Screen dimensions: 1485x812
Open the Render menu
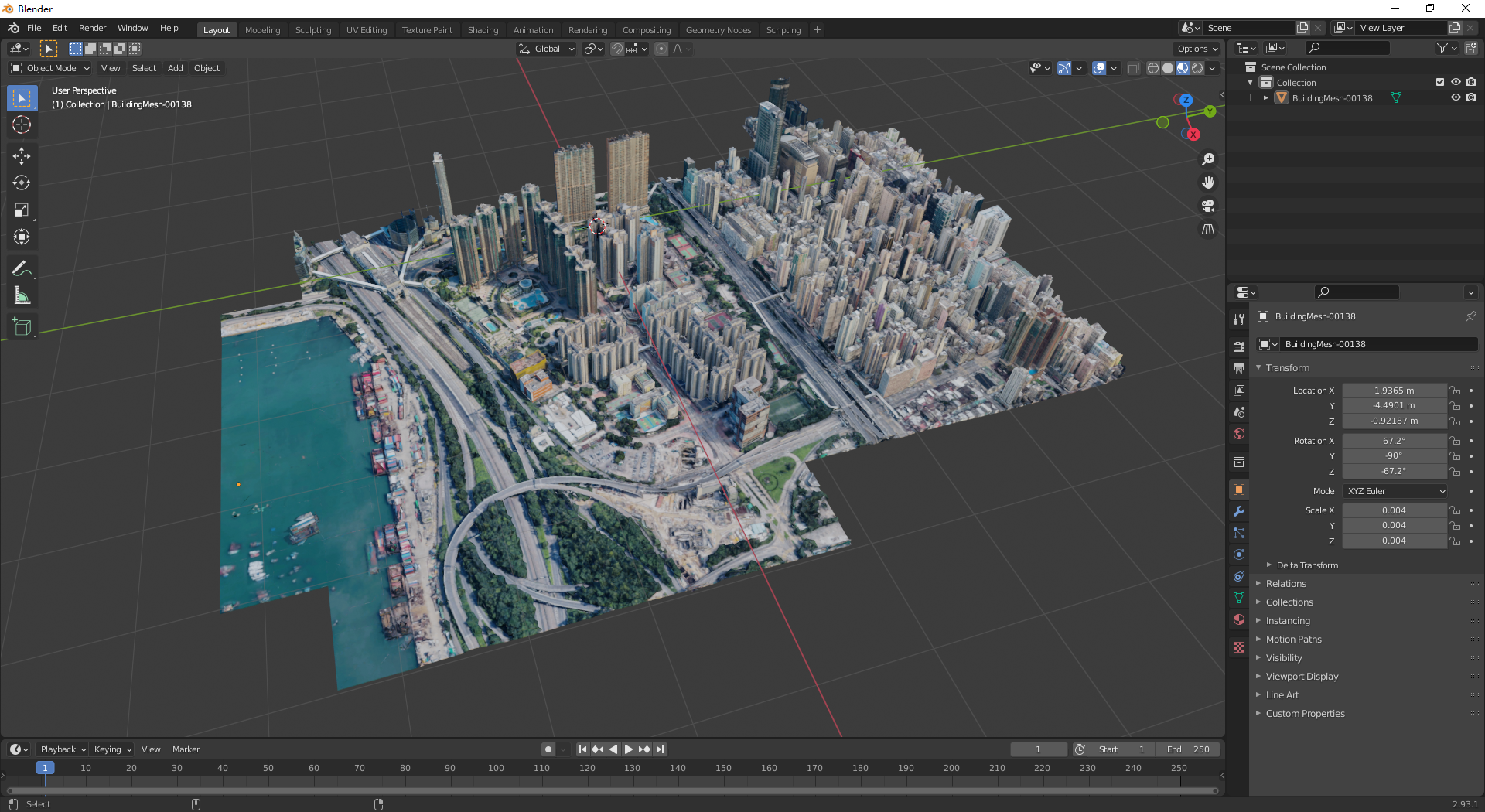92,28
